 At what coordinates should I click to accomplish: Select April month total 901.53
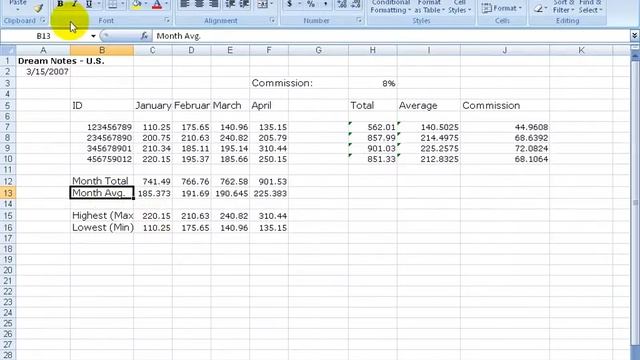pyautogui.click(x=269, y=181)
